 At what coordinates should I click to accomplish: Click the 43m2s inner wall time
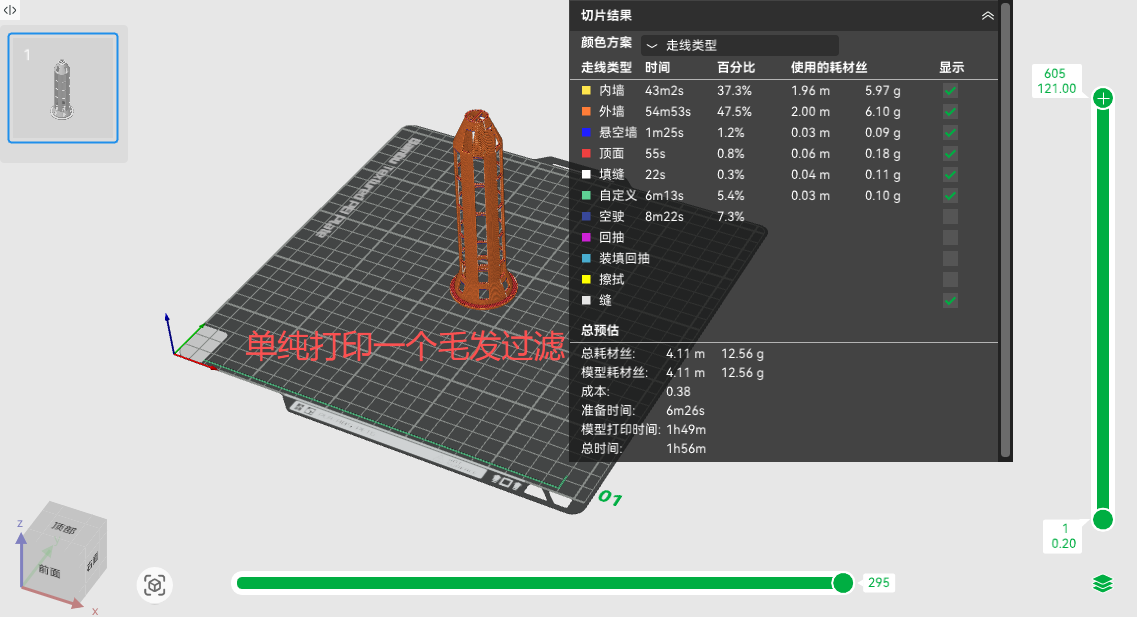click(x=664, y=91)
